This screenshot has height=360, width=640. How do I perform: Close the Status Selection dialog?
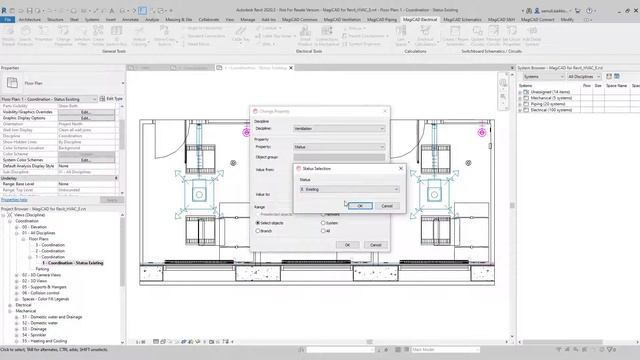(400, 168)
